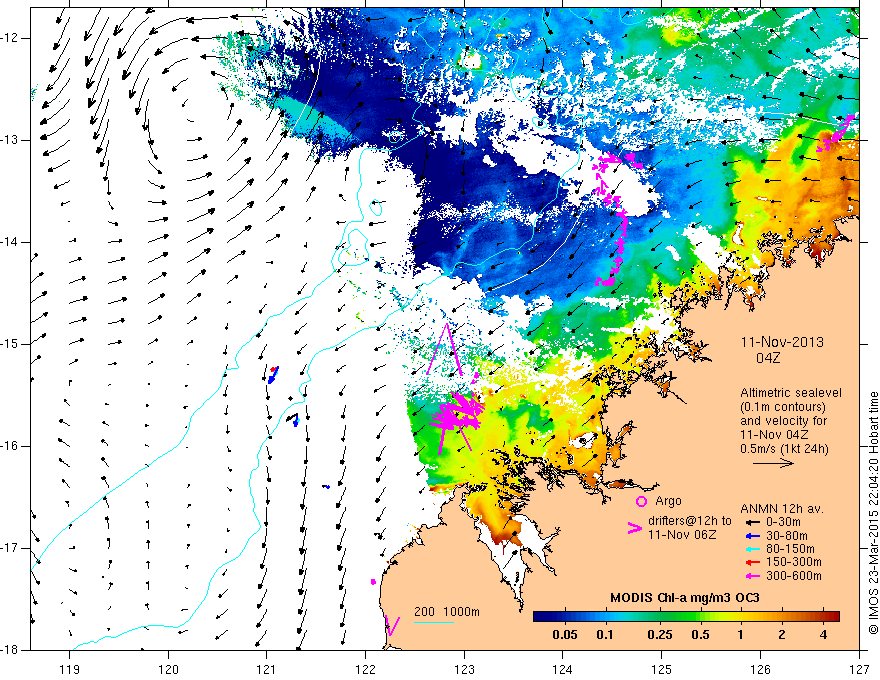
Task: Click the '126' longitude axis label
Action: pyautogui.click(x=760, y=670)
